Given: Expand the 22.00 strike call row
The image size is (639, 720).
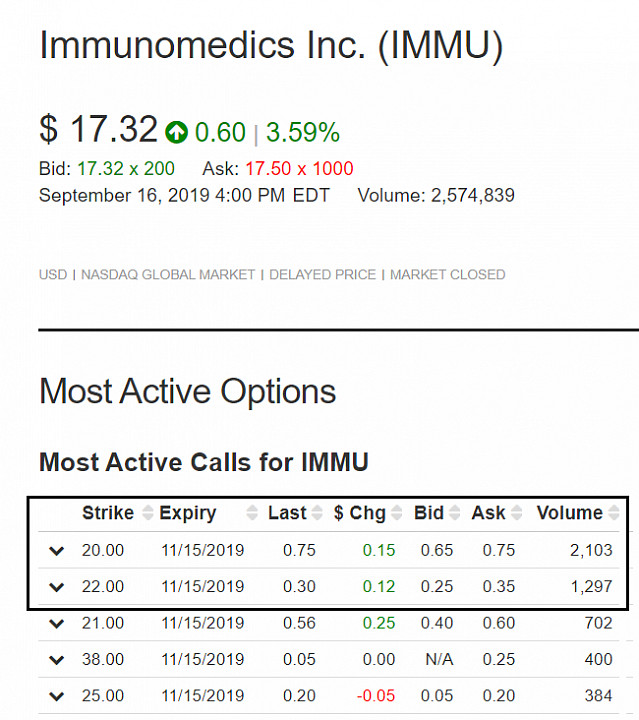Looking at the screenshot, I should [x=56, y=587].
